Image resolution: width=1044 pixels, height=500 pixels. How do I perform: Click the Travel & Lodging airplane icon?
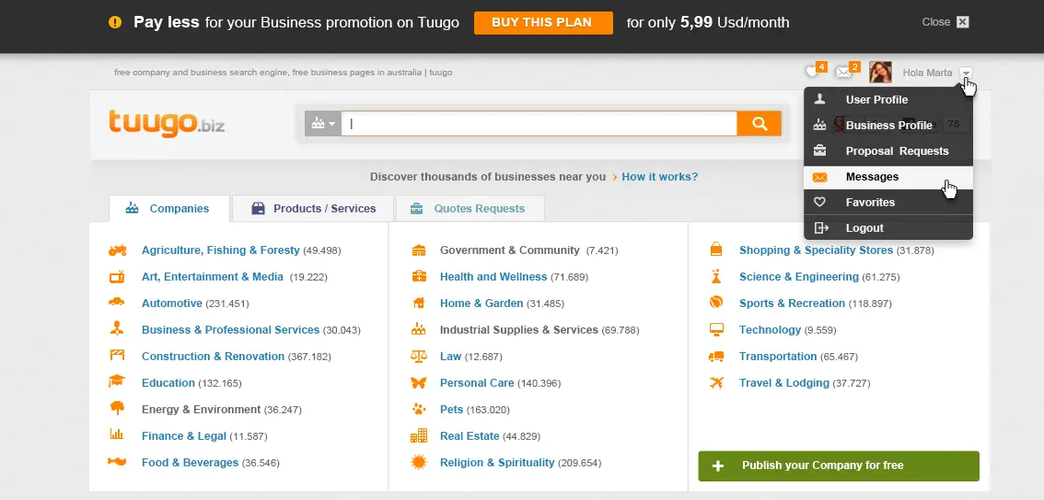click(716, 383)
